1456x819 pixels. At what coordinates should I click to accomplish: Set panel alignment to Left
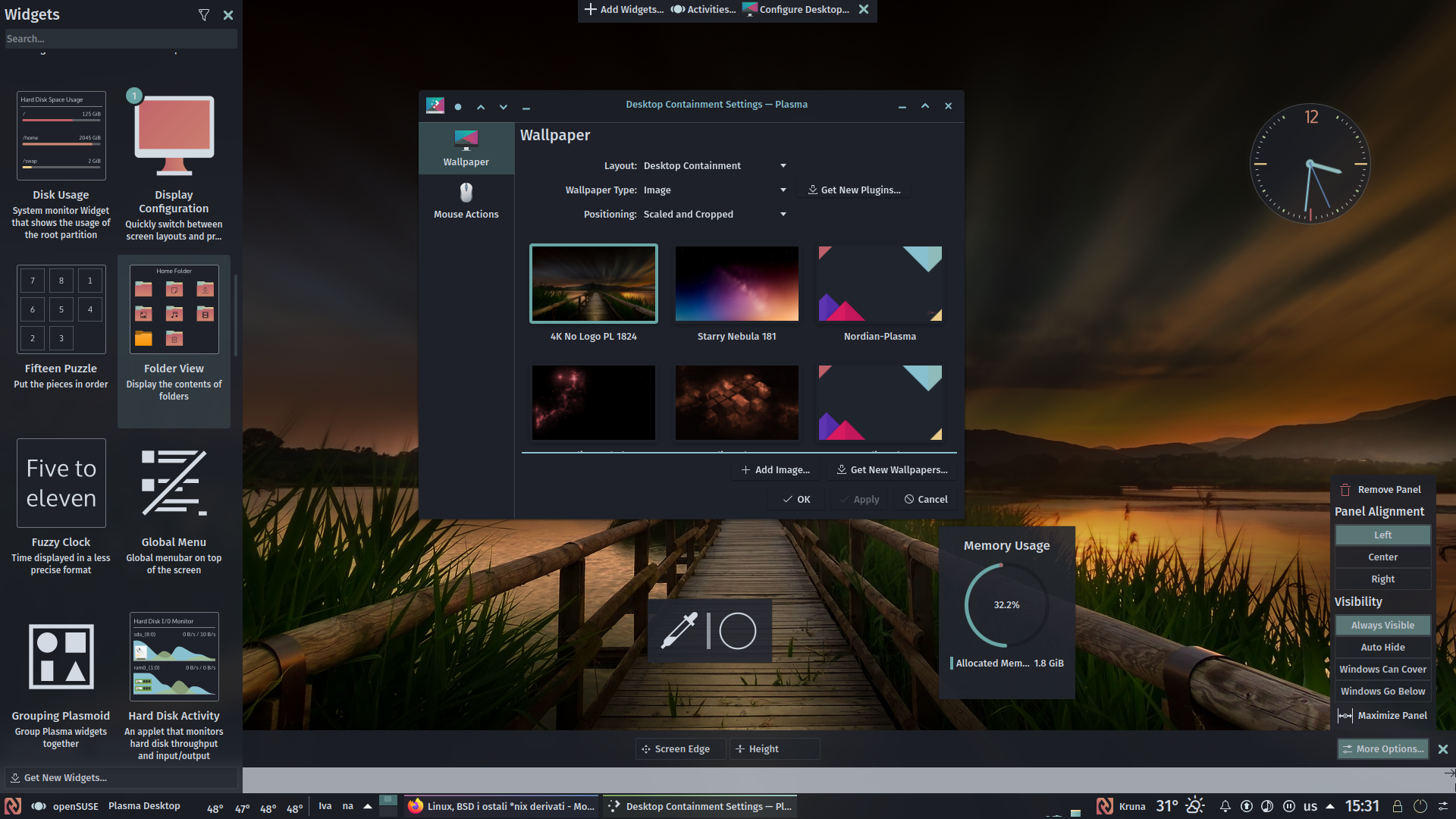click(1382, 535)
